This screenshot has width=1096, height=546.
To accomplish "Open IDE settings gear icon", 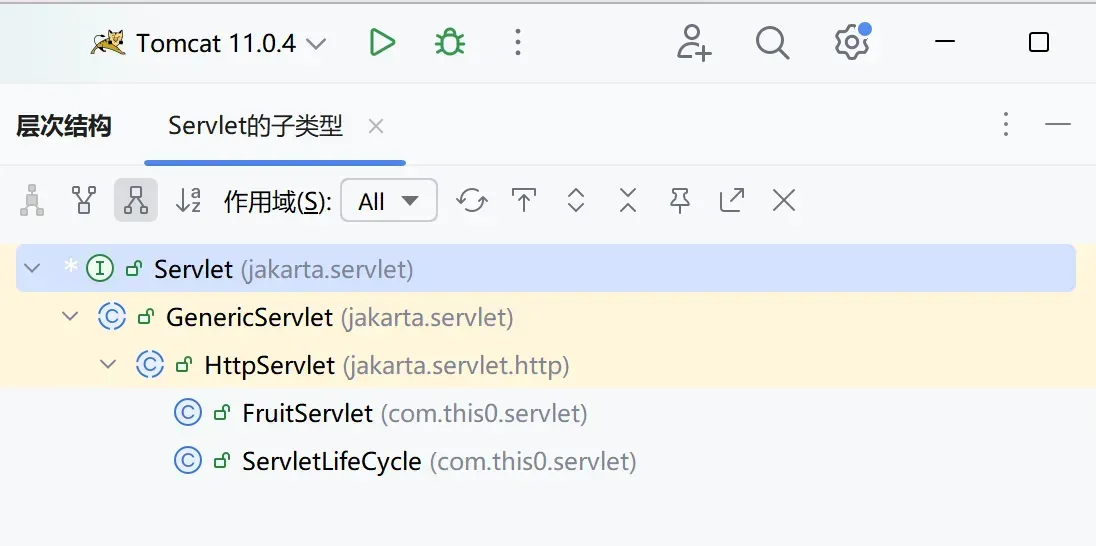I will point(851,42).
